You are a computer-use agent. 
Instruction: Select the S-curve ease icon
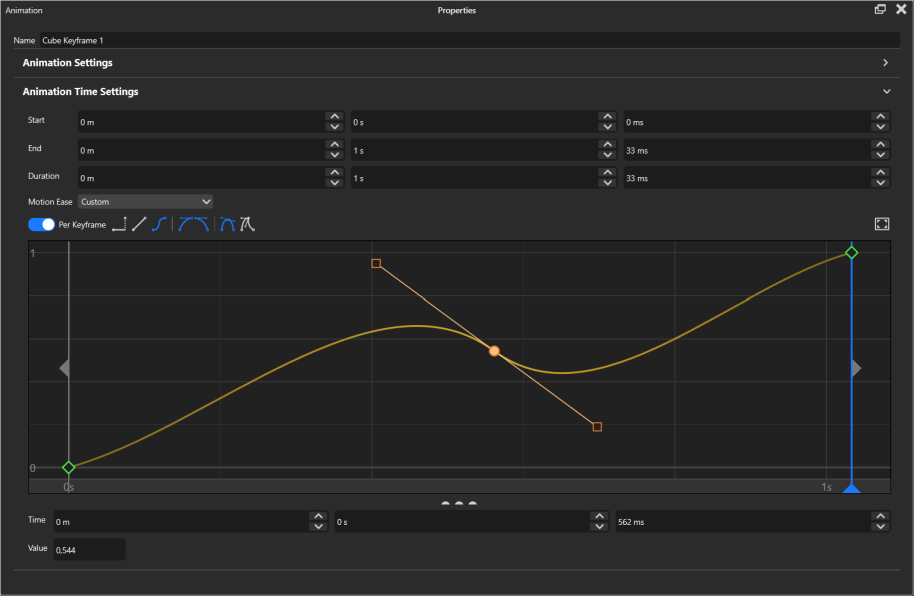(x=159, y=225)
